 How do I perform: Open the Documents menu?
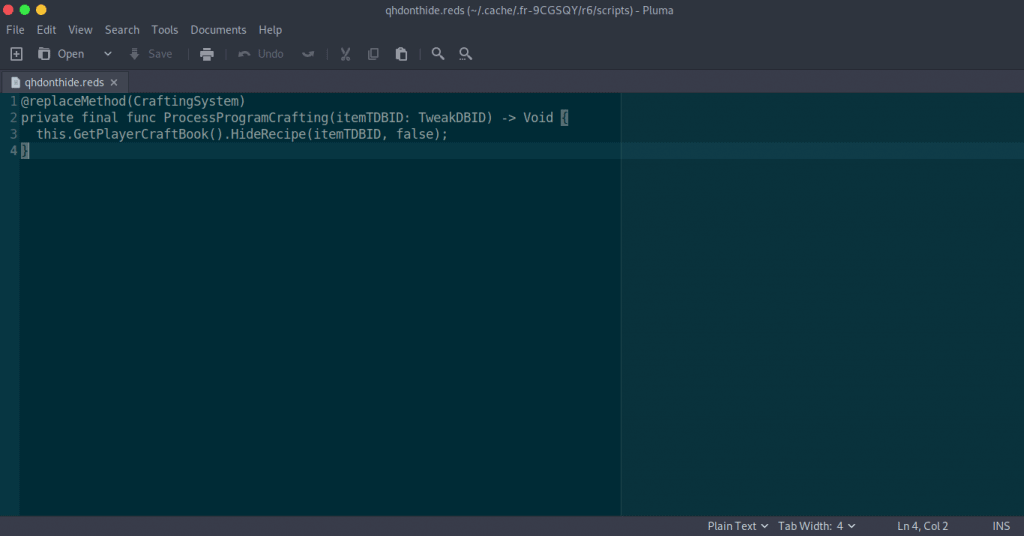point(218,30)
